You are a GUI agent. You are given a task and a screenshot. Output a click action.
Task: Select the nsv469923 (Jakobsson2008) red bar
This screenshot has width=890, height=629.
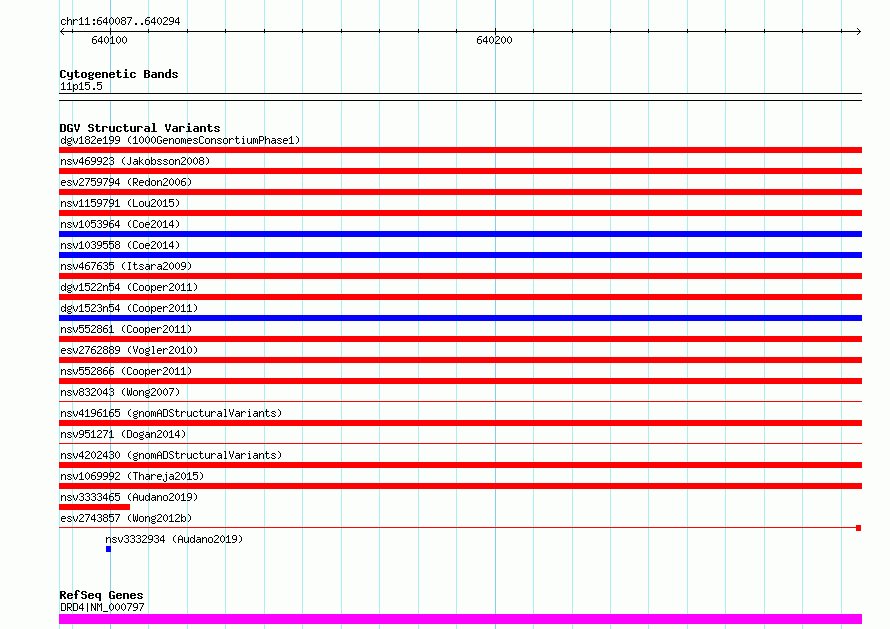pyautogui.click(x=460, y=171)
